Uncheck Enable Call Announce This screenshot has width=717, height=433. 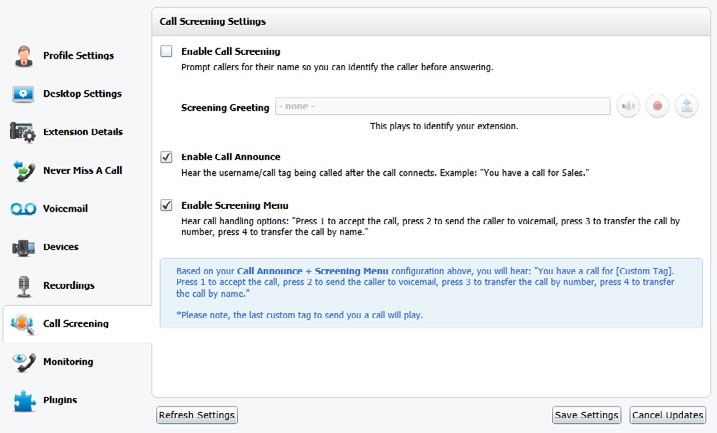point(166,157)
